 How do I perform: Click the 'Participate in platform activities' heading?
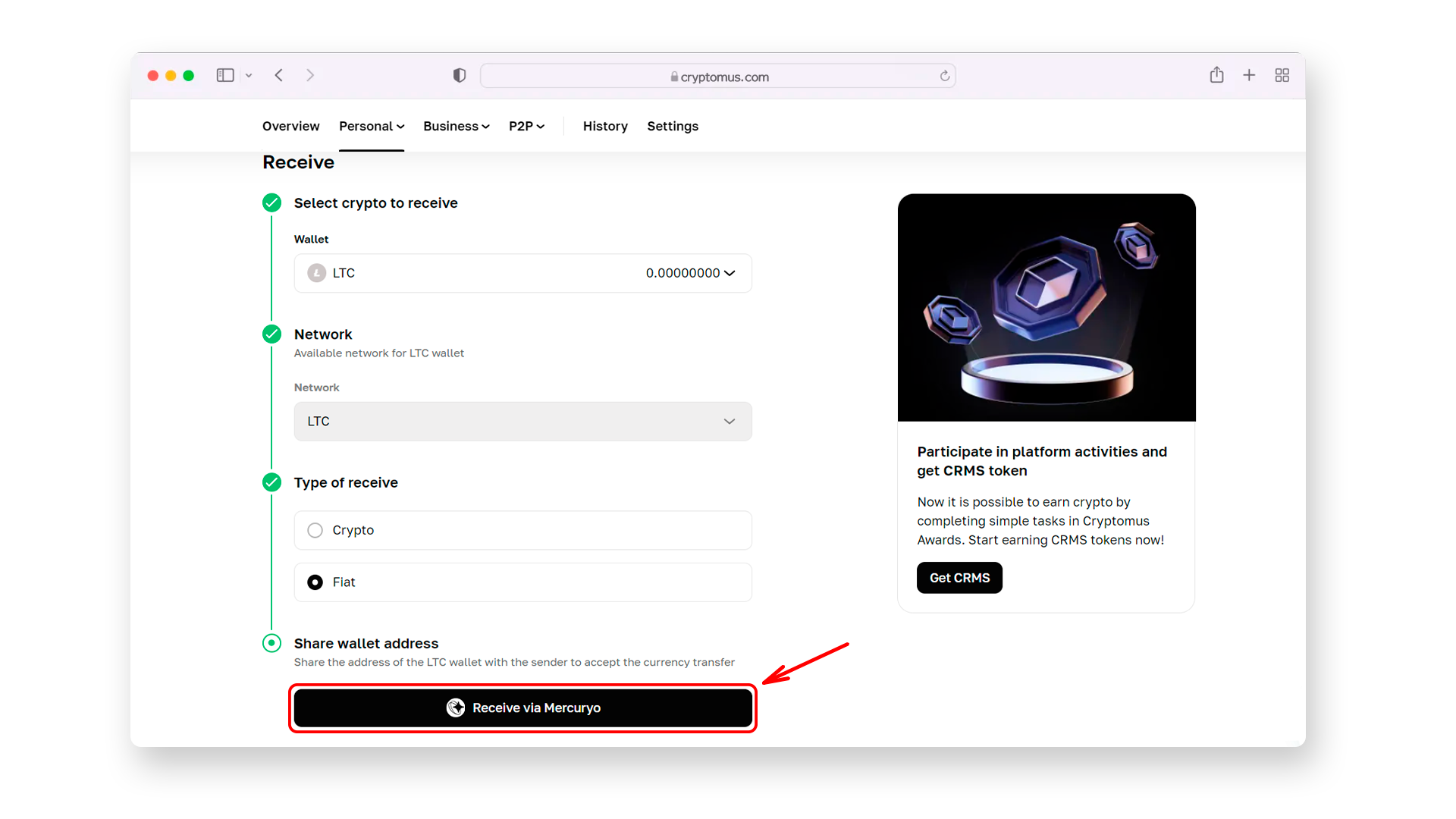pyautogui.click(x=1042, y=461)
